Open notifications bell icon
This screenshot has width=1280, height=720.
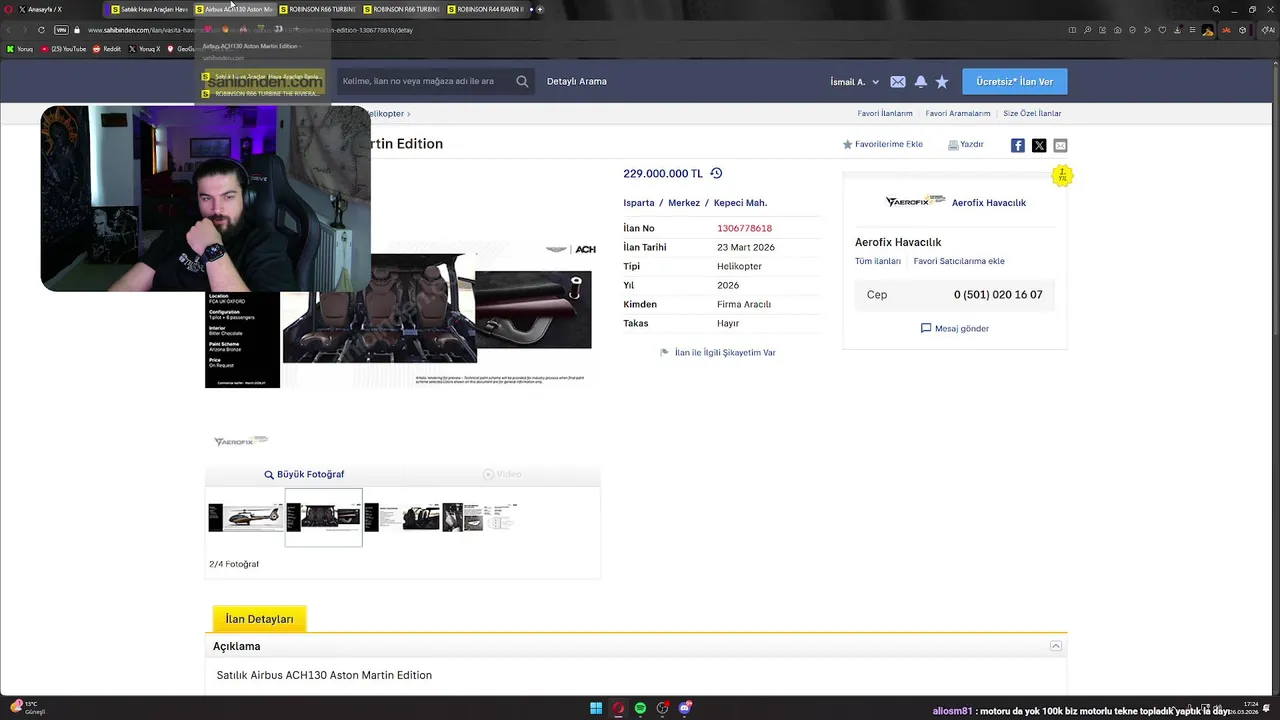pos(920,82)
